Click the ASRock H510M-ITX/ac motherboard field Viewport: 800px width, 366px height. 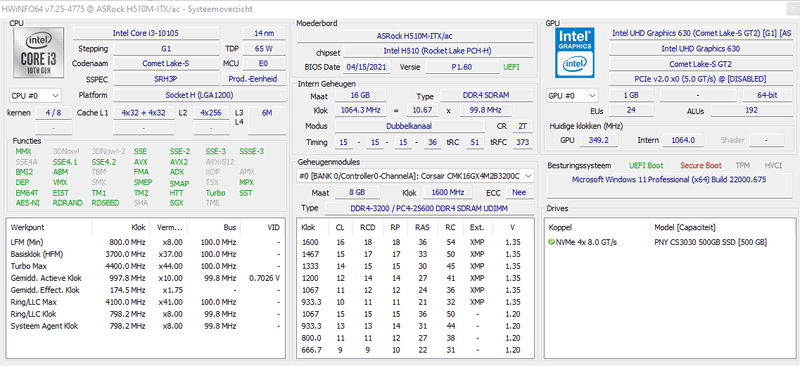(x=415, y=36)
